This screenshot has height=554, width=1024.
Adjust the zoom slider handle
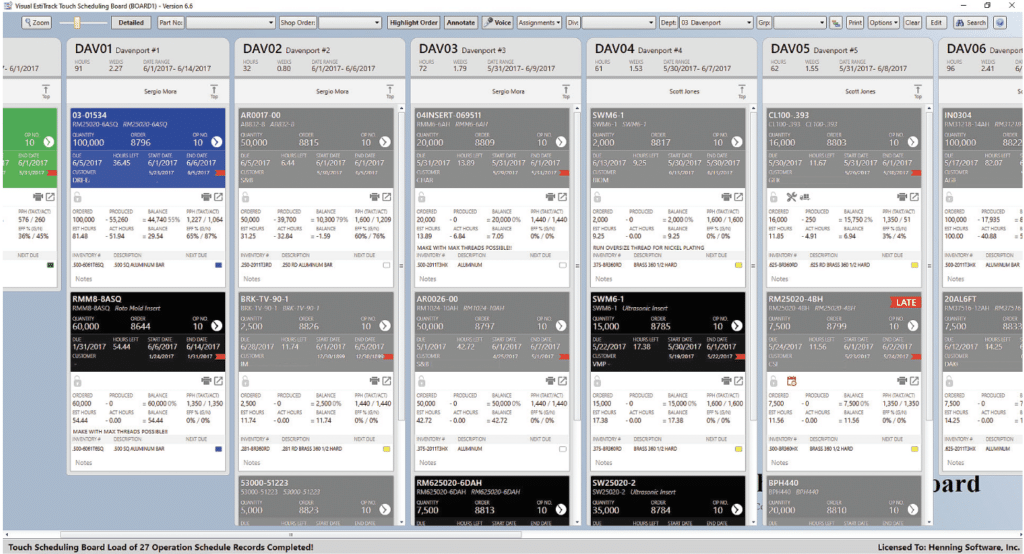(x=76, y=23)
